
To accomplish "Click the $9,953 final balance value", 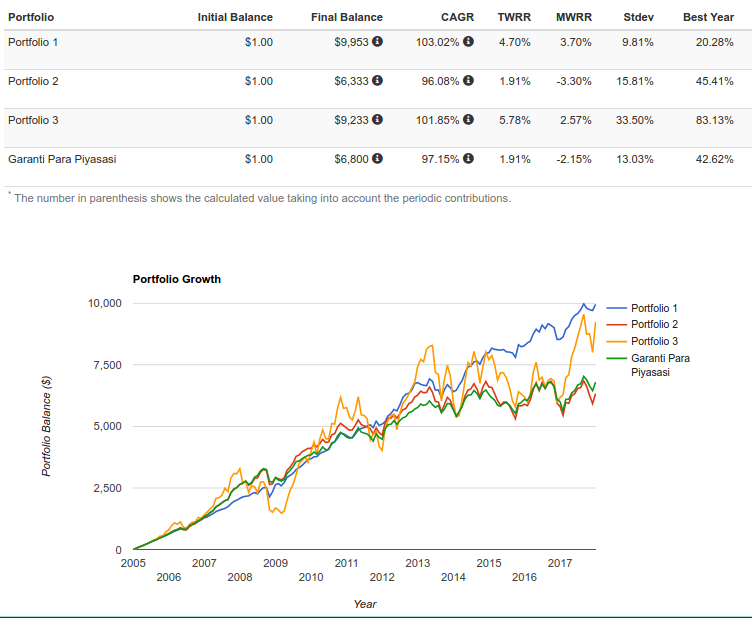I will pyautogui.click(x=352, y=42).
